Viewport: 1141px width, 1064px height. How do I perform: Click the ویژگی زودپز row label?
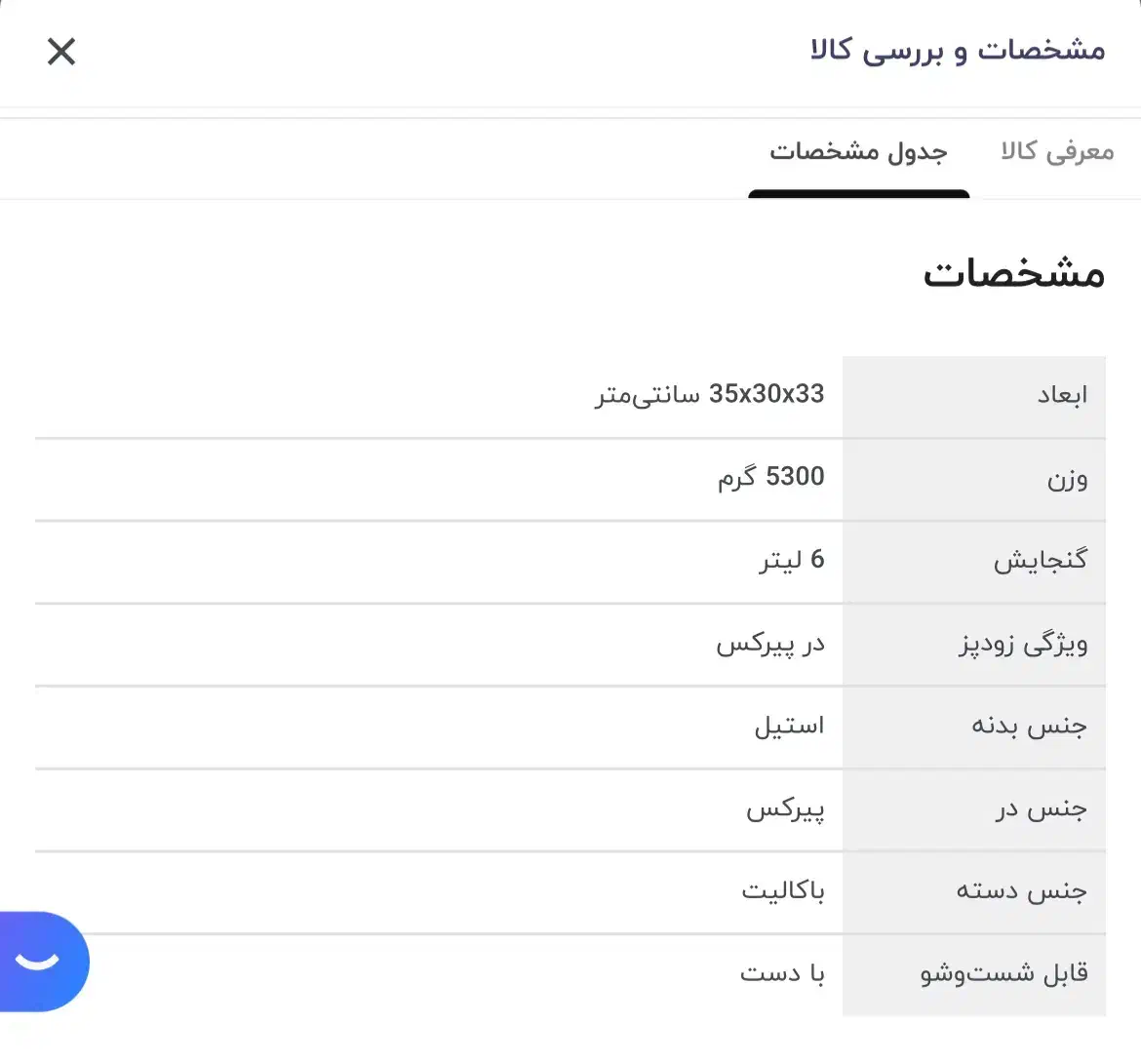tap(1023, 644)
